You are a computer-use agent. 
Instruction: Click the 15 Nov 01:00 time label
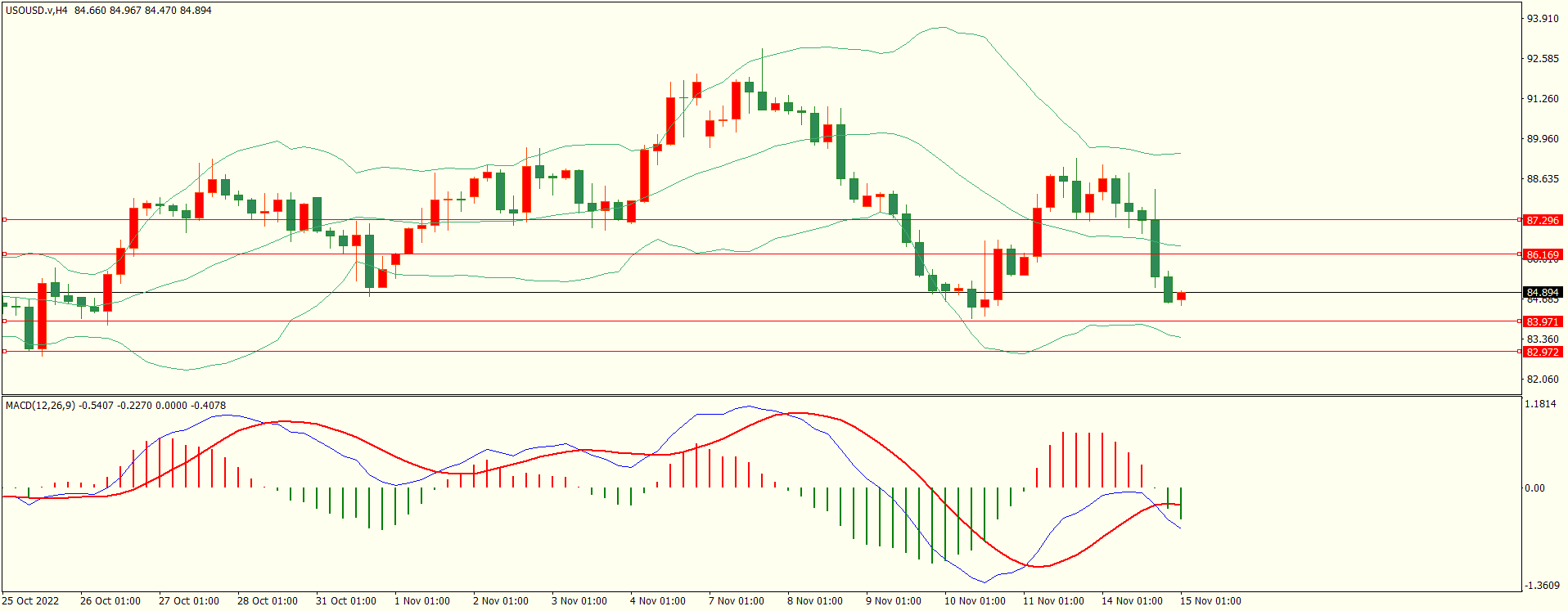[1210, 600]
